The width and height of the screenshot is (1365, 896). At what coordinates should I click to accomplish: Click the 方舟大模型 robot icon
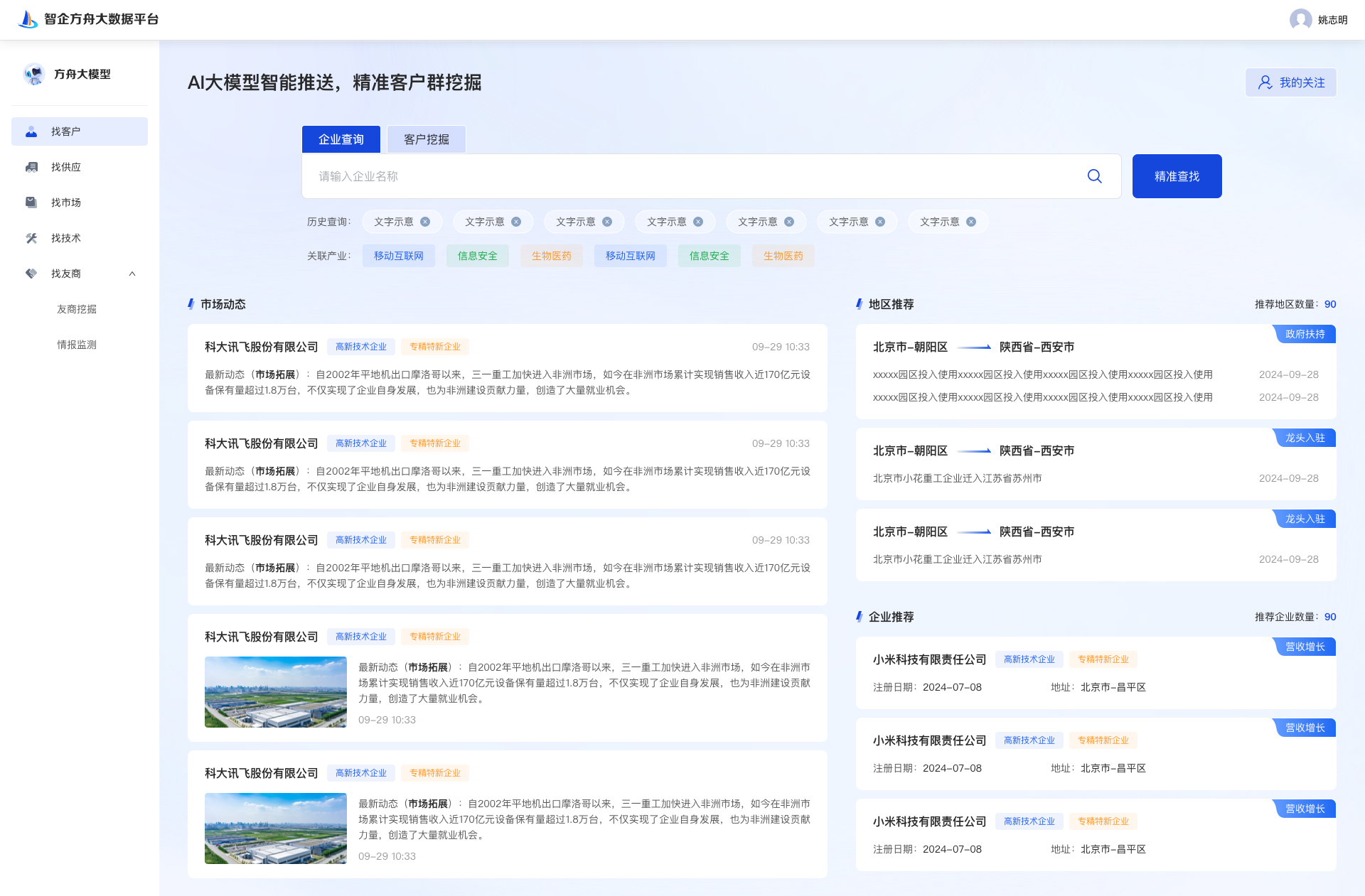[x=33, y=74]
